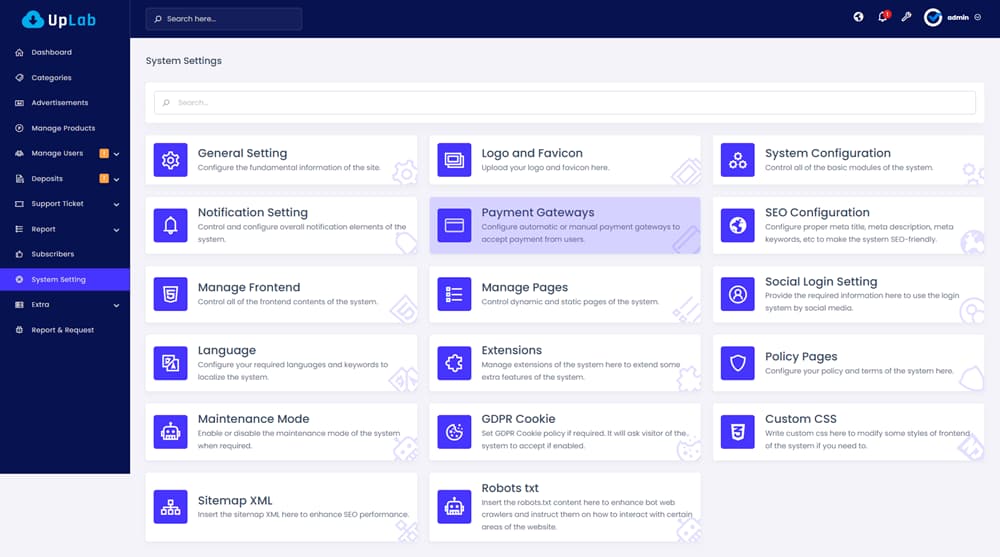The width and height of the screenshot is (1000, 557).
Task: Open the Custom CSS card title
Action: (800, 419)
